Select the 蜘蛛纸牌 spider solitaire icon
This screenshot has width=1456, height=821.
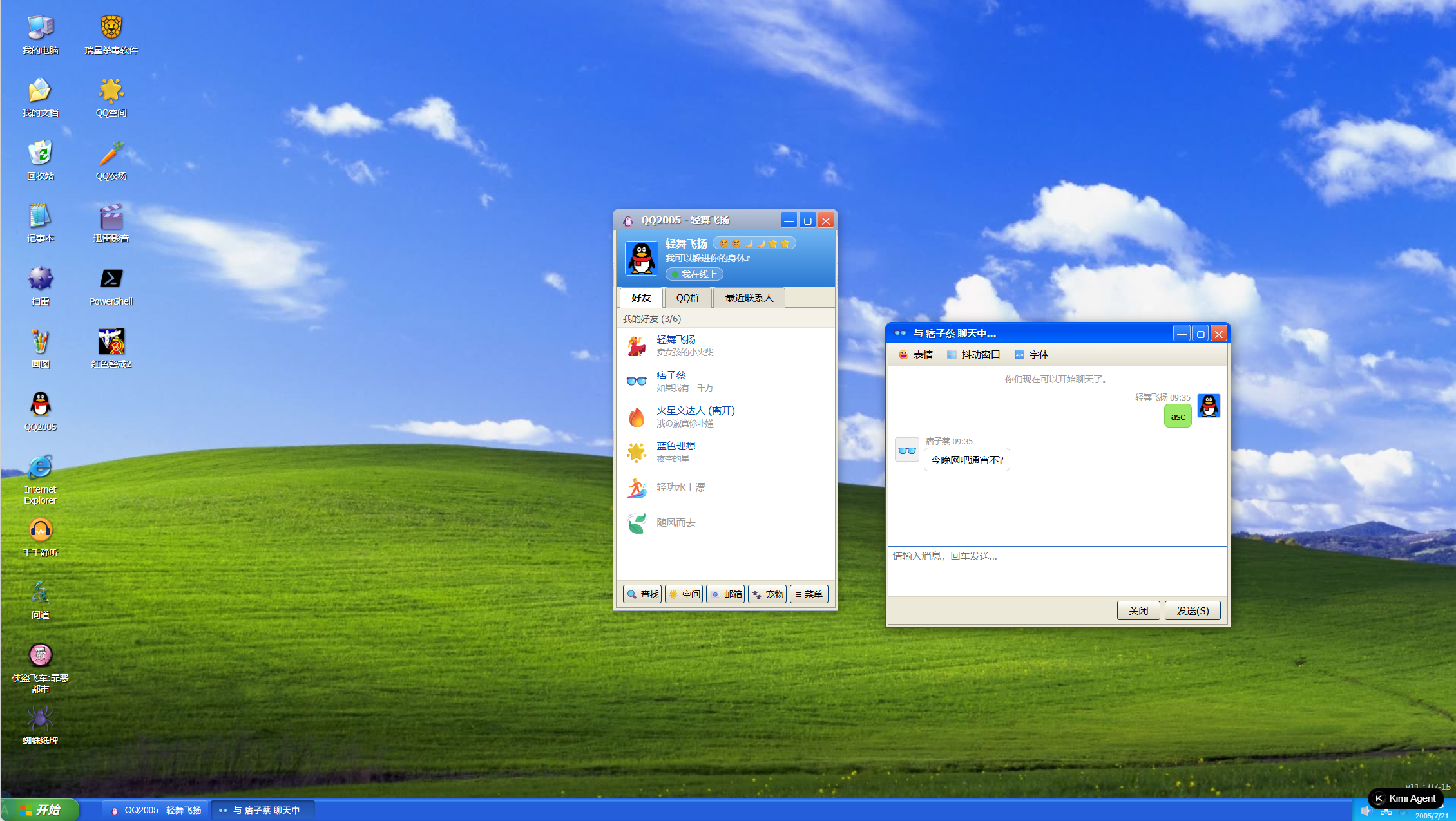pos(40,725)
